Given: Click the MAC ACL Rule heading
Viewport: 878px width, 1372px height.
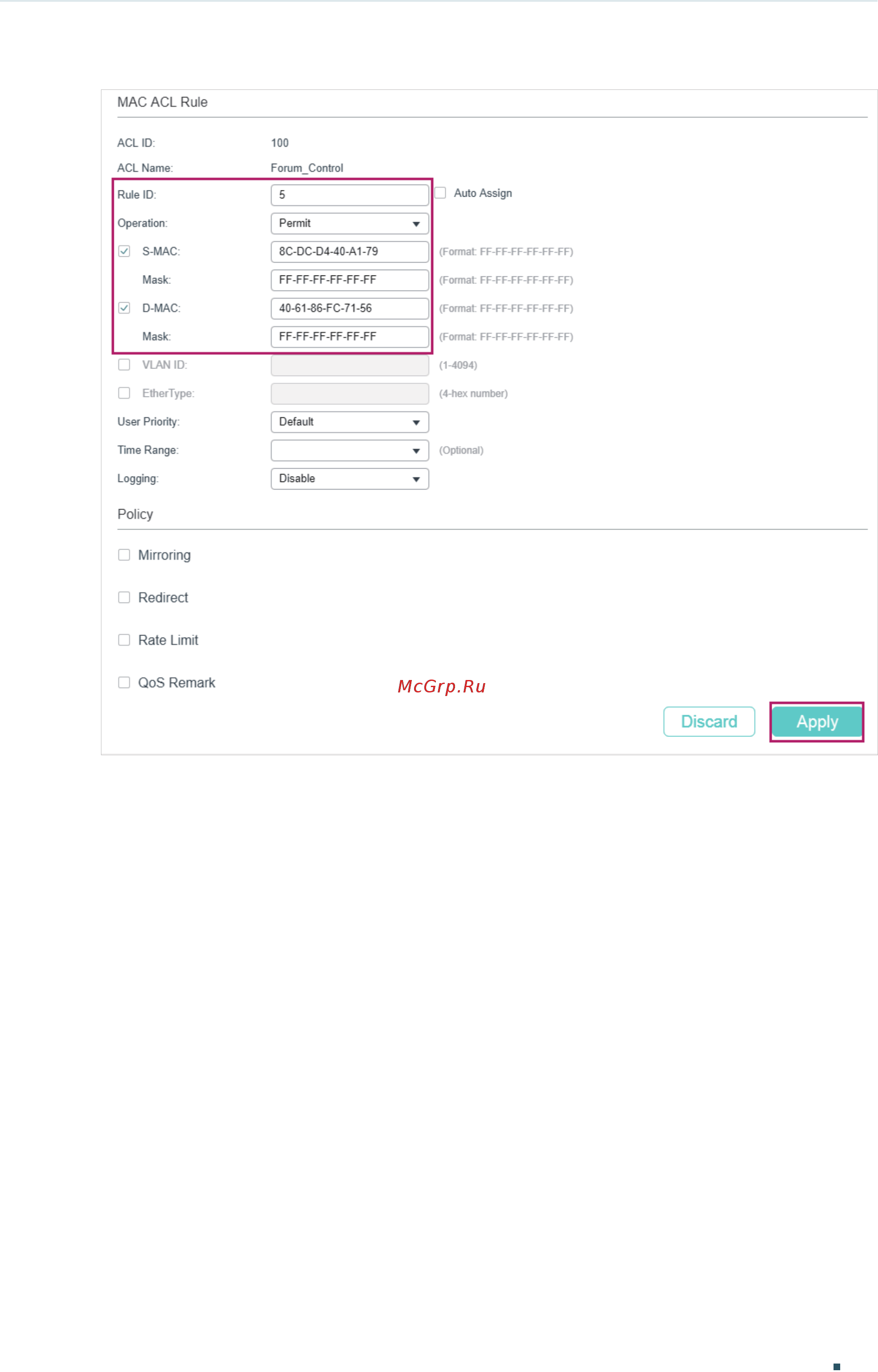Looking at the screenshot, I should point(162,102).
